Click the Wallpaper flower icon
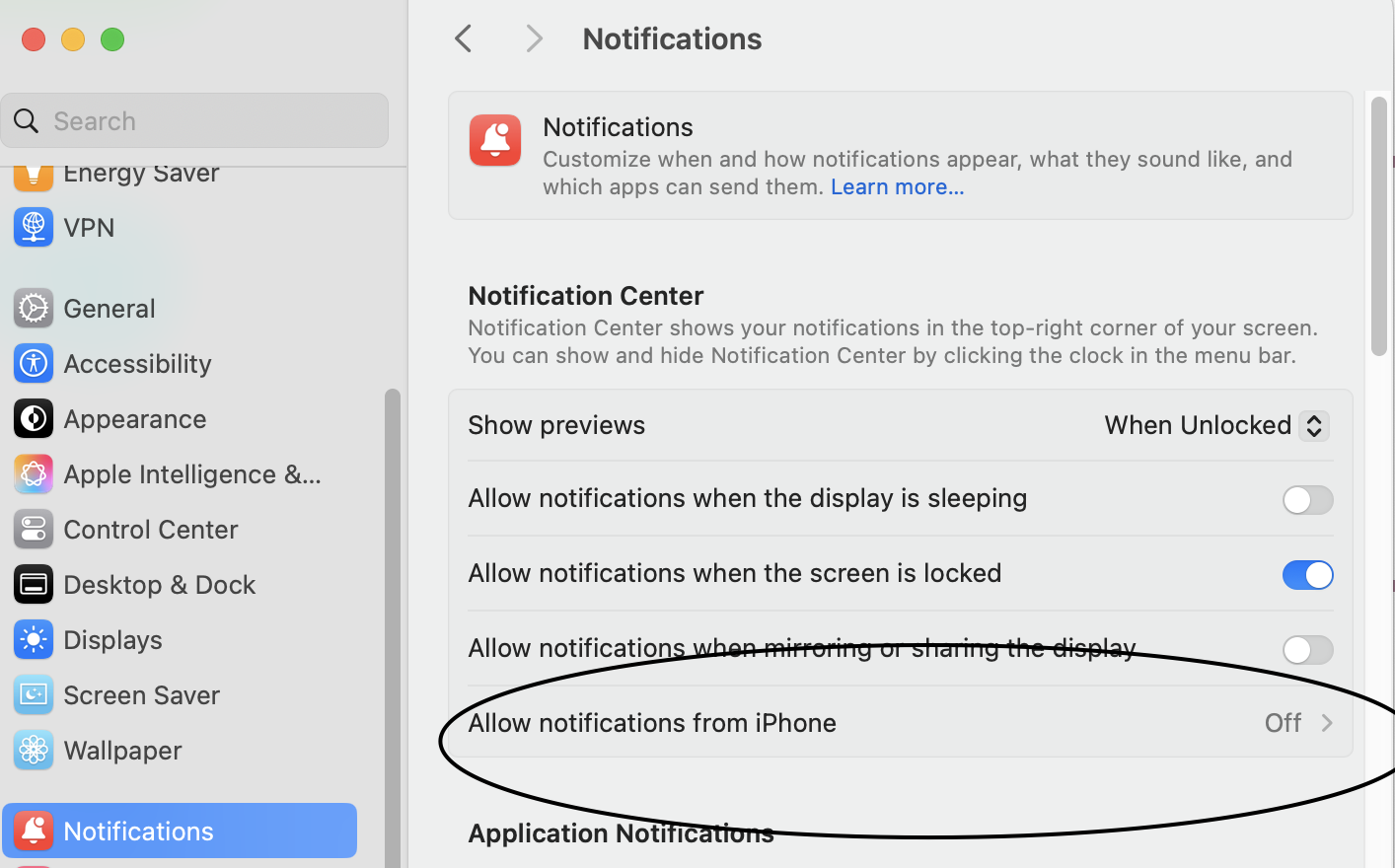Image resolution: width=1395 pixels, height=868 pixels. tap(34, 750)
